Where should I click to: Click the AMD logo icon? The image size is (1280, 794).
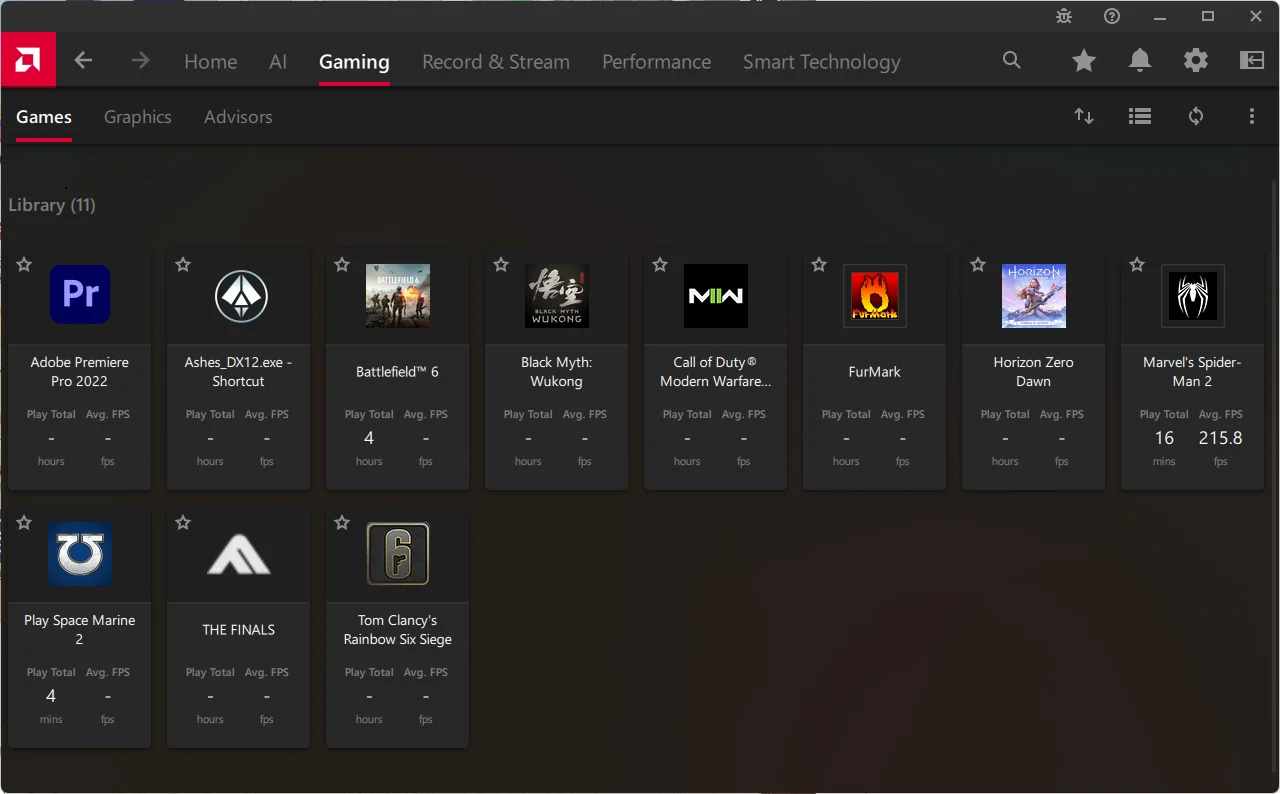[28, 60]
